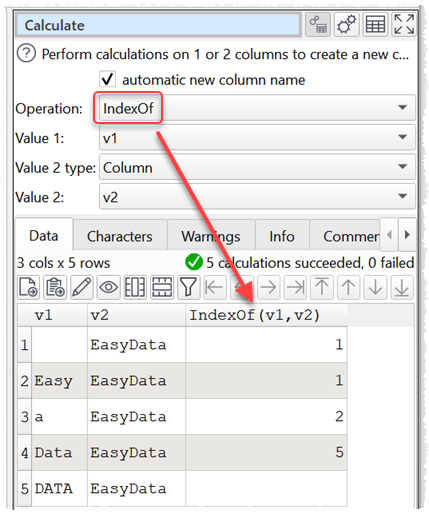Image resolution: width=429 pixels, height=514 pixels.
Task: Click the move-to-last-column arrow icon
Action: [295, 287]
